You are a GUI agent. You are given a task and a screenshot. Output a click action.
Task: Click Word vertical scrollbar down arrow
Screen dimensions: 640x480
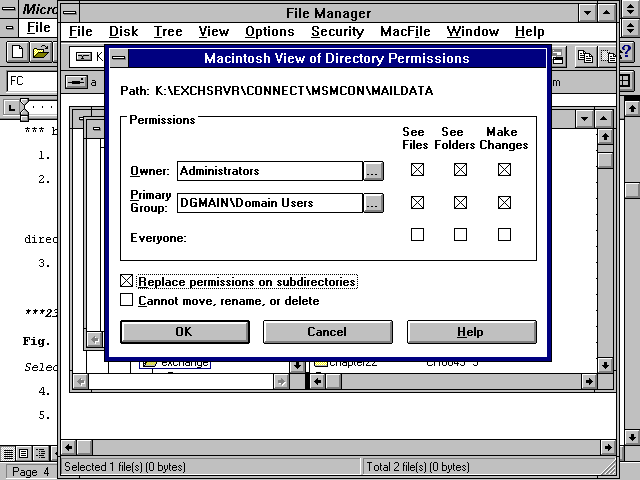(632, 437)
